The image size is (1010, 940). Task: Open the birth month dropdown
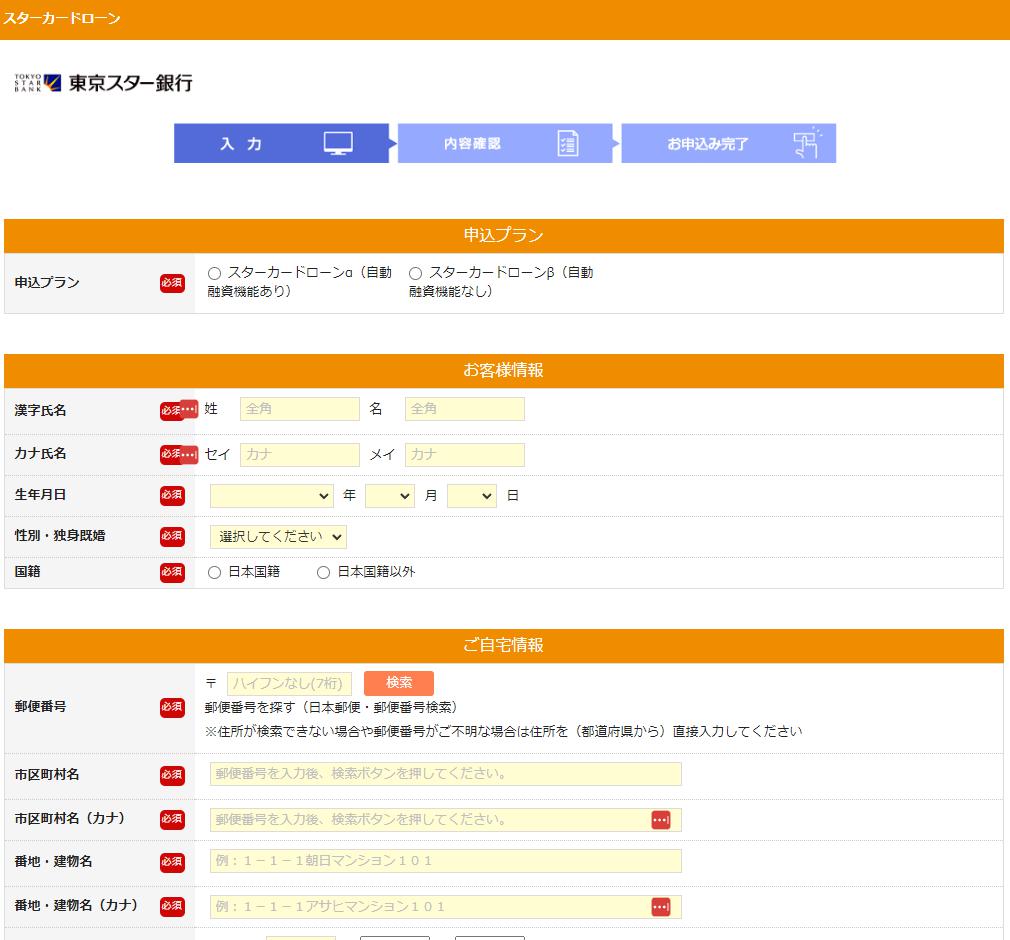point(390,495)
